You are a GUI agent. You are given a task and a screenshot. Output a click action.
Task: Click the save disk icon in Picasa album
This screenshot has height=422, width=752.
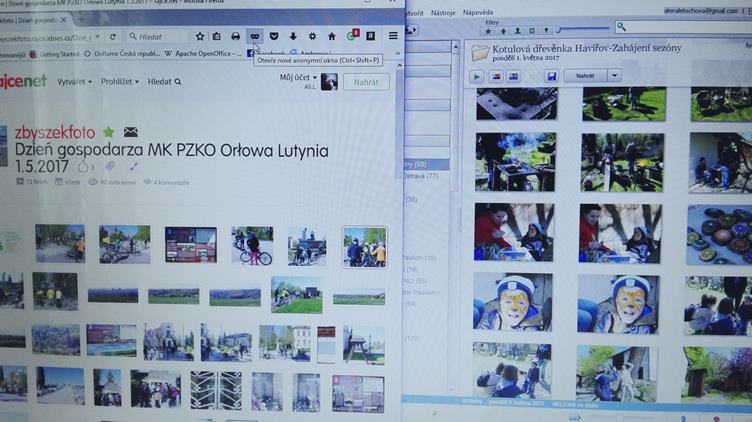pyautogui.click(x=552, y=76)
